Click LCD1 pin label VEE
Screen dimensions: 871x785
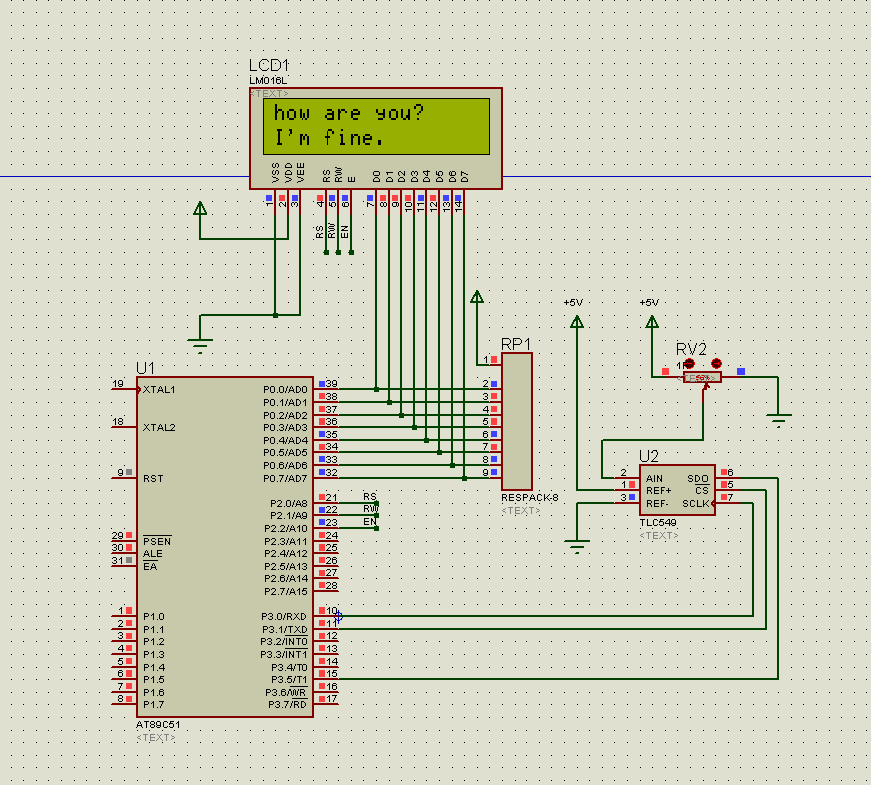click(x=301, y=173)
